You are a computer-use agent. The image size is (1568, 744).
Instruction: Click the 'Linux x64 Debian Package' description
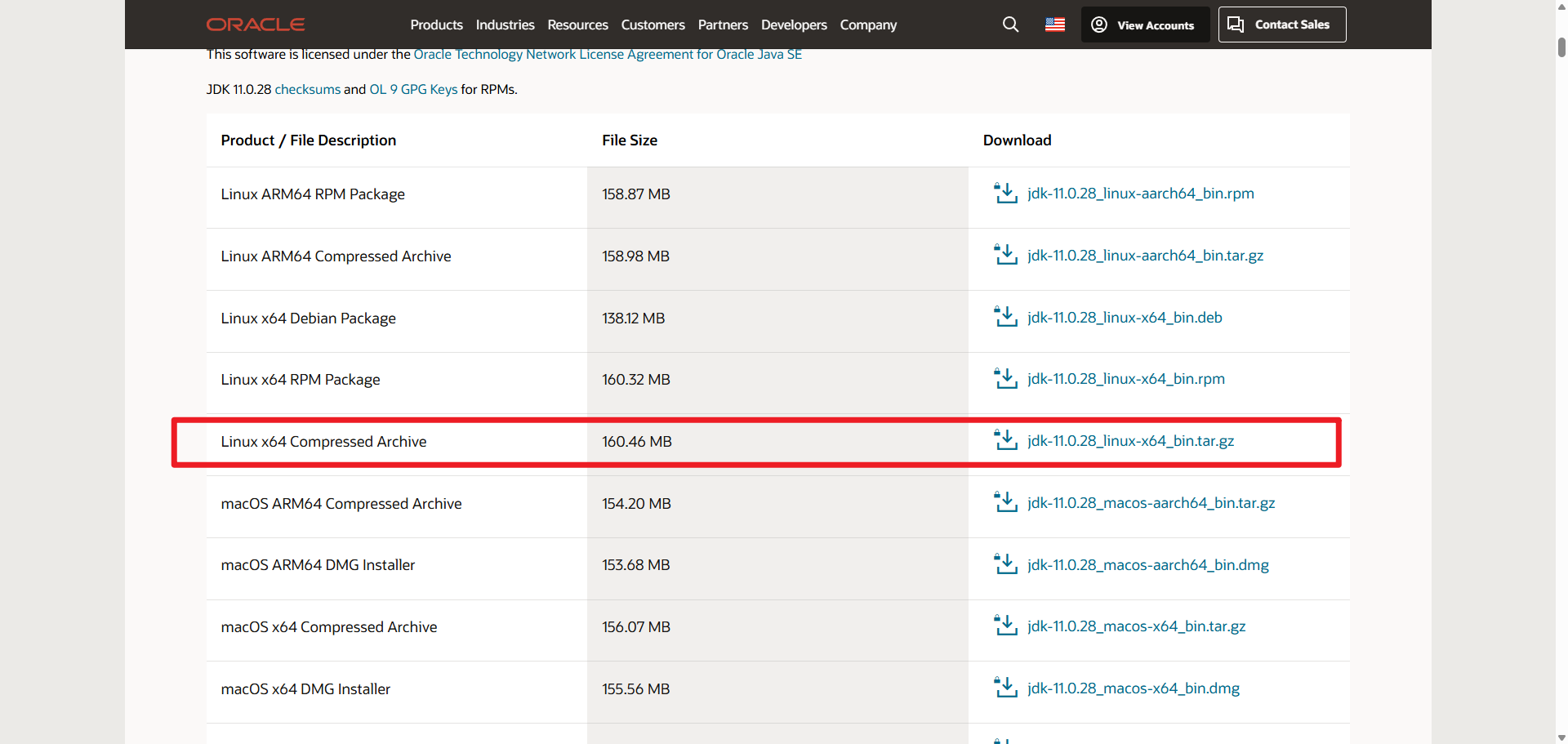(308, 319)
